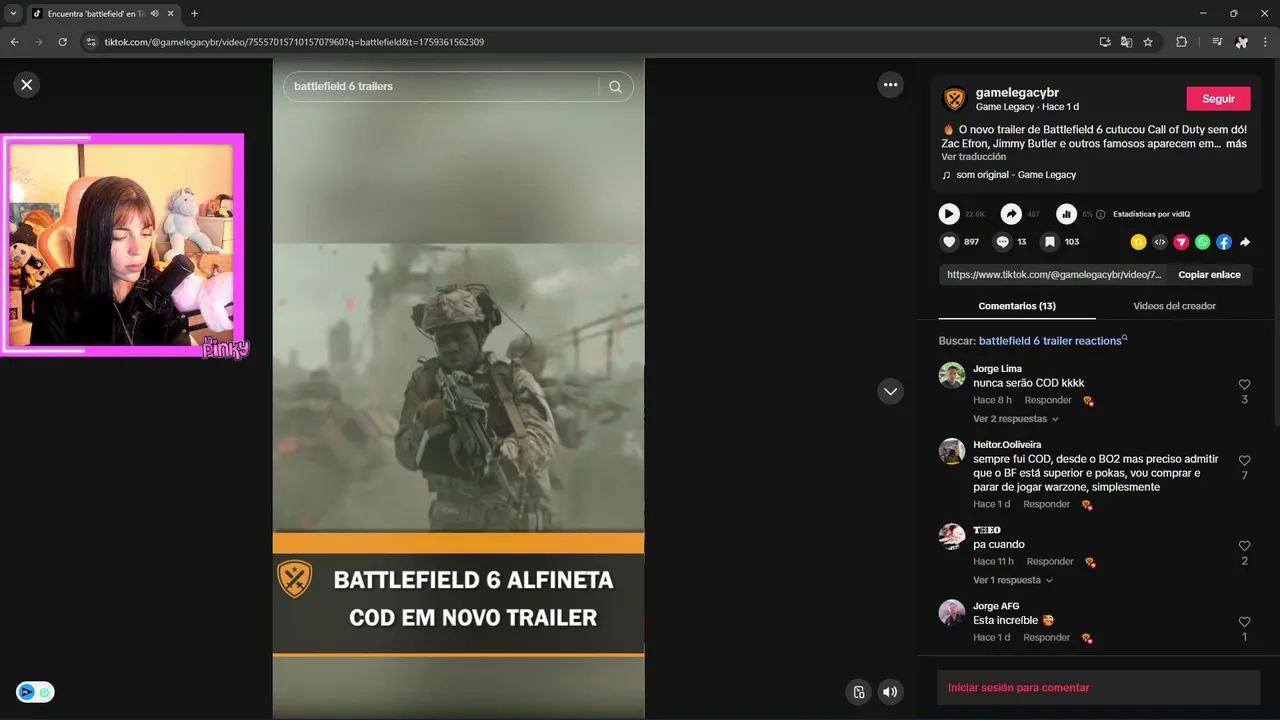Like Jorge Lima's comment
Image resolution: width=1280 pixels, height=720 pixels.
[1244, 385]
